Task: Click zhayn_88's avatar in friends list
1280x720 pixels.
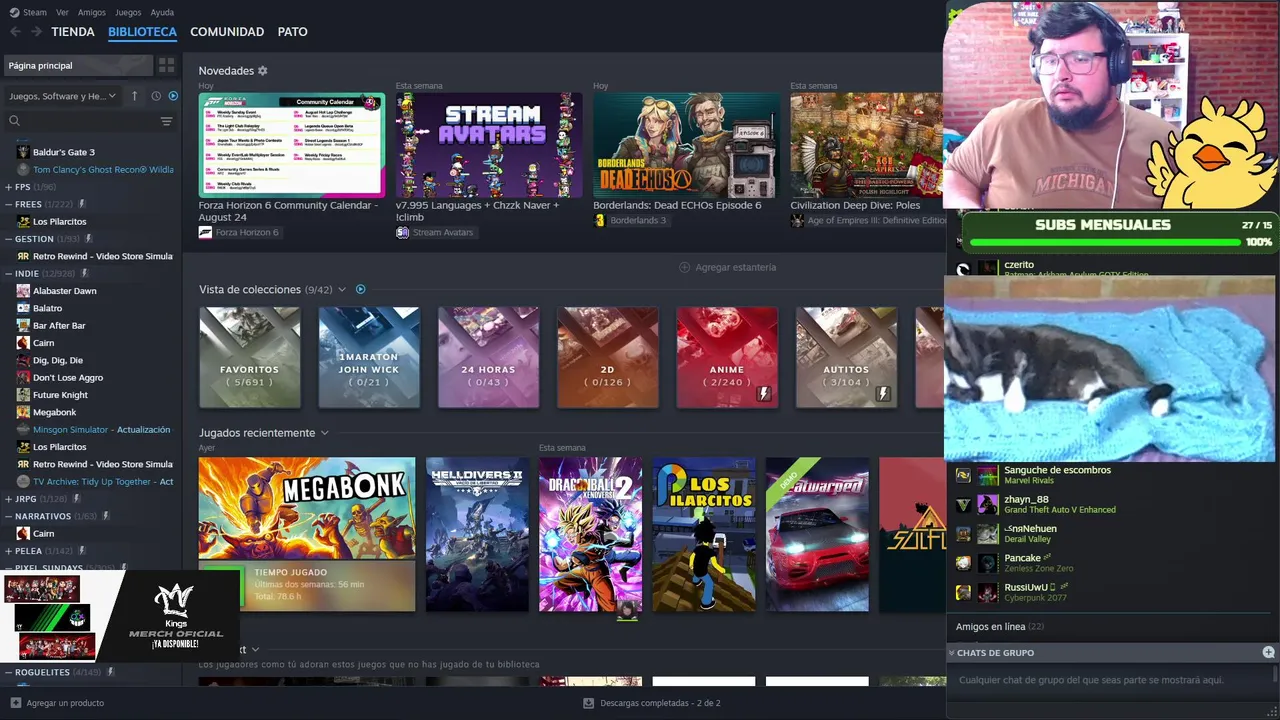Action: click(988, 504)
